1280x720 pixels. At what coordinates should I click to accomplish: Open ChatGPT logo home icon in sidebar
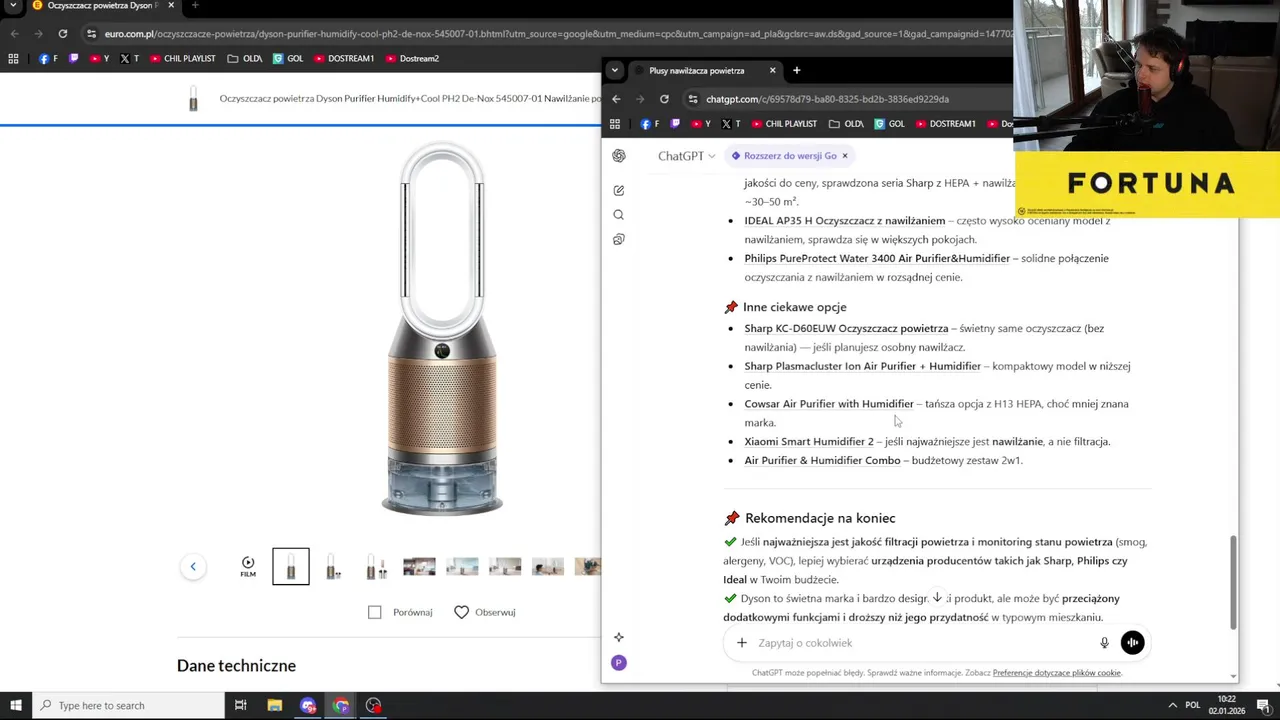619,156
